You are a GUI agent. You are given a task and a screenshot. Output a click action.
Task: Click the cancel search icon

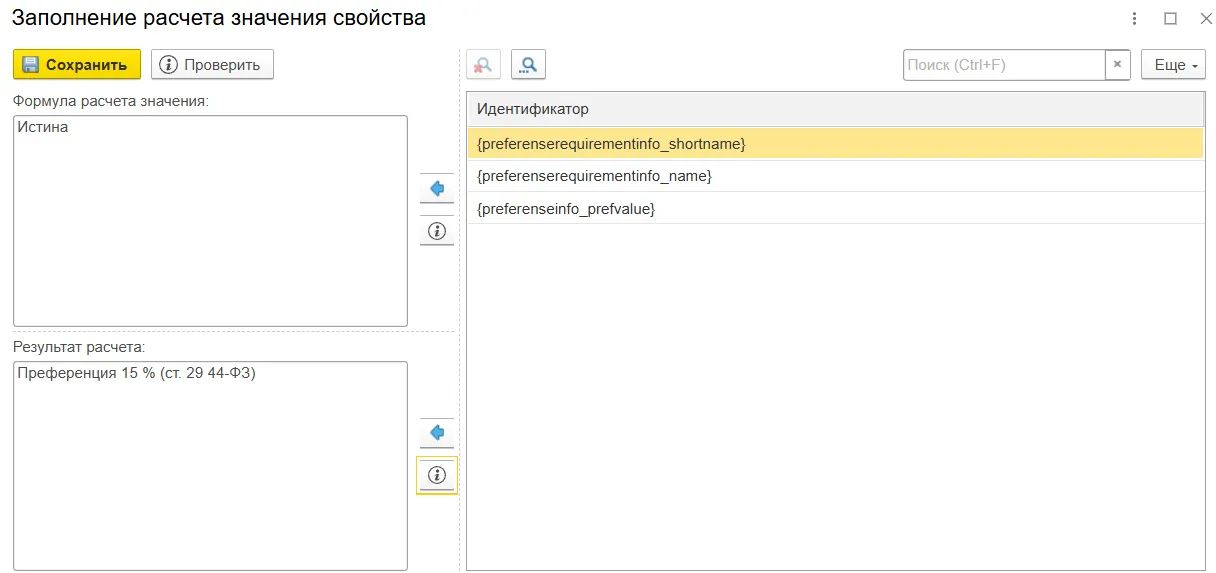pyautogui.click(x=483, y=65)
